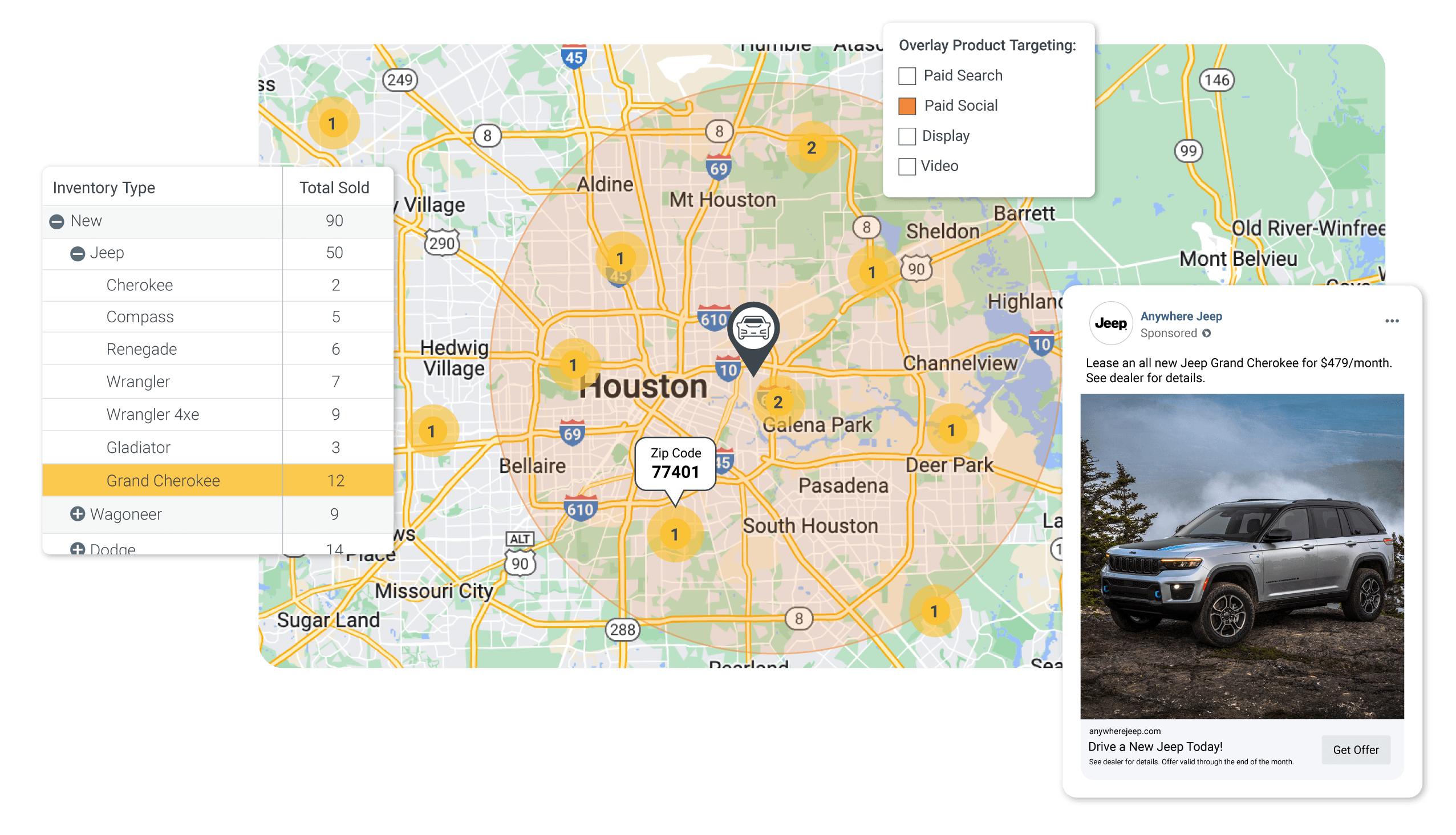The image size is (1456, 835).
Task: Click the marker 1 near Deer Park
Action: (x=952, y=429)
